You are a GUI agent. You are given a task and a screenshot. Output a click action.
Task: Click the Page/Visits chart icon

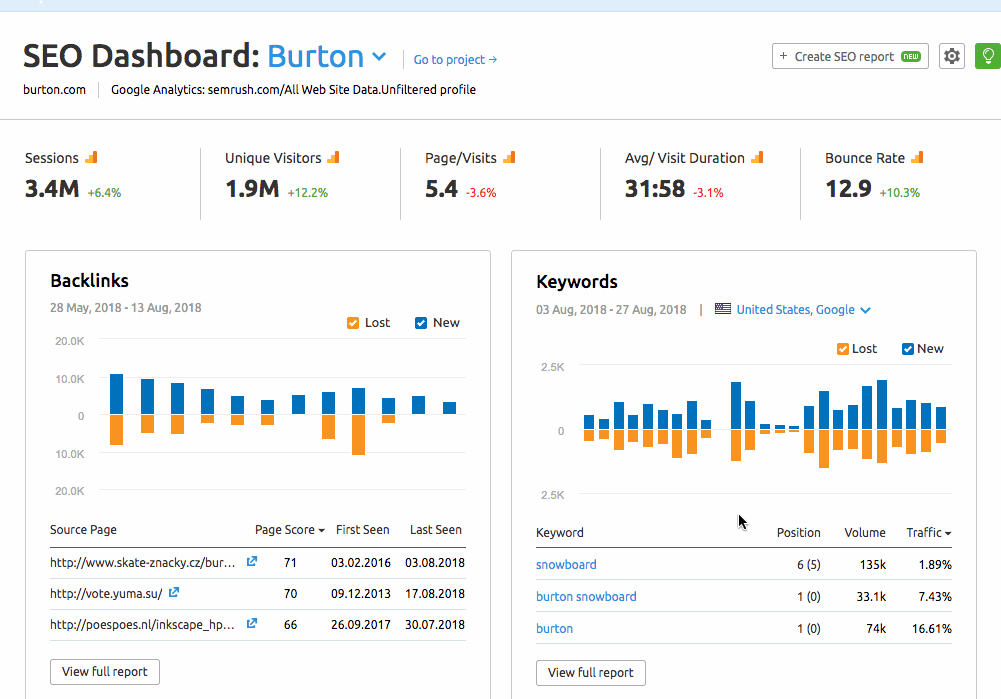pos(509,156)
